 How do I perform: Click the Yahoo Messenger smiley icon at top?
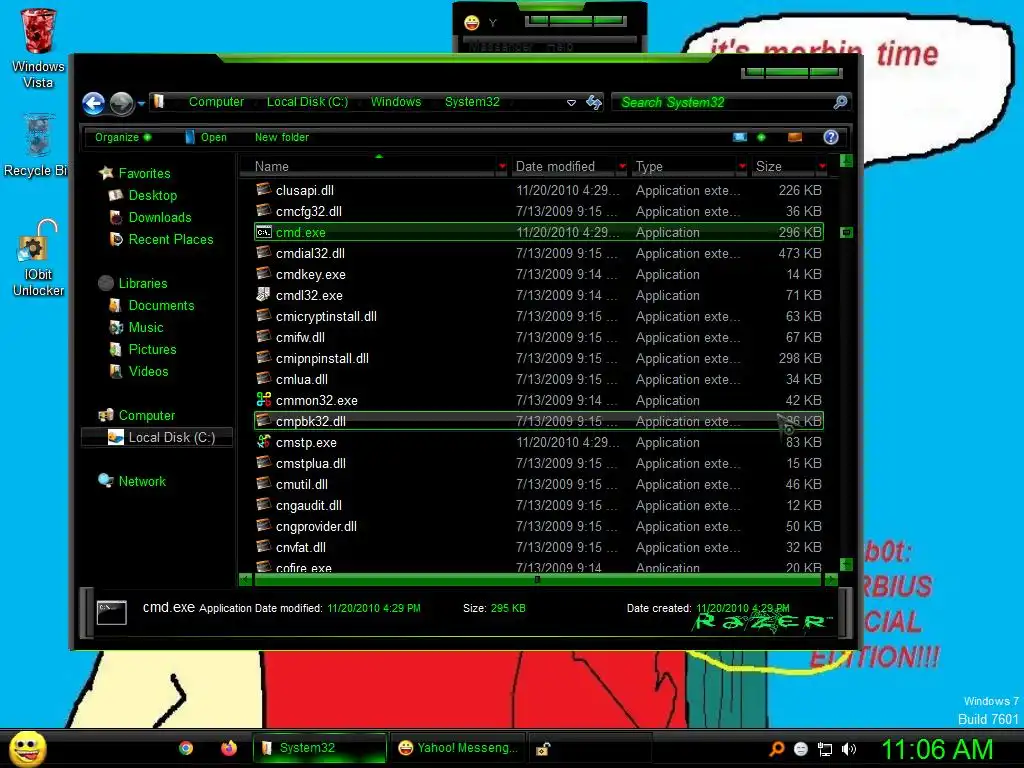click(472, 23)
